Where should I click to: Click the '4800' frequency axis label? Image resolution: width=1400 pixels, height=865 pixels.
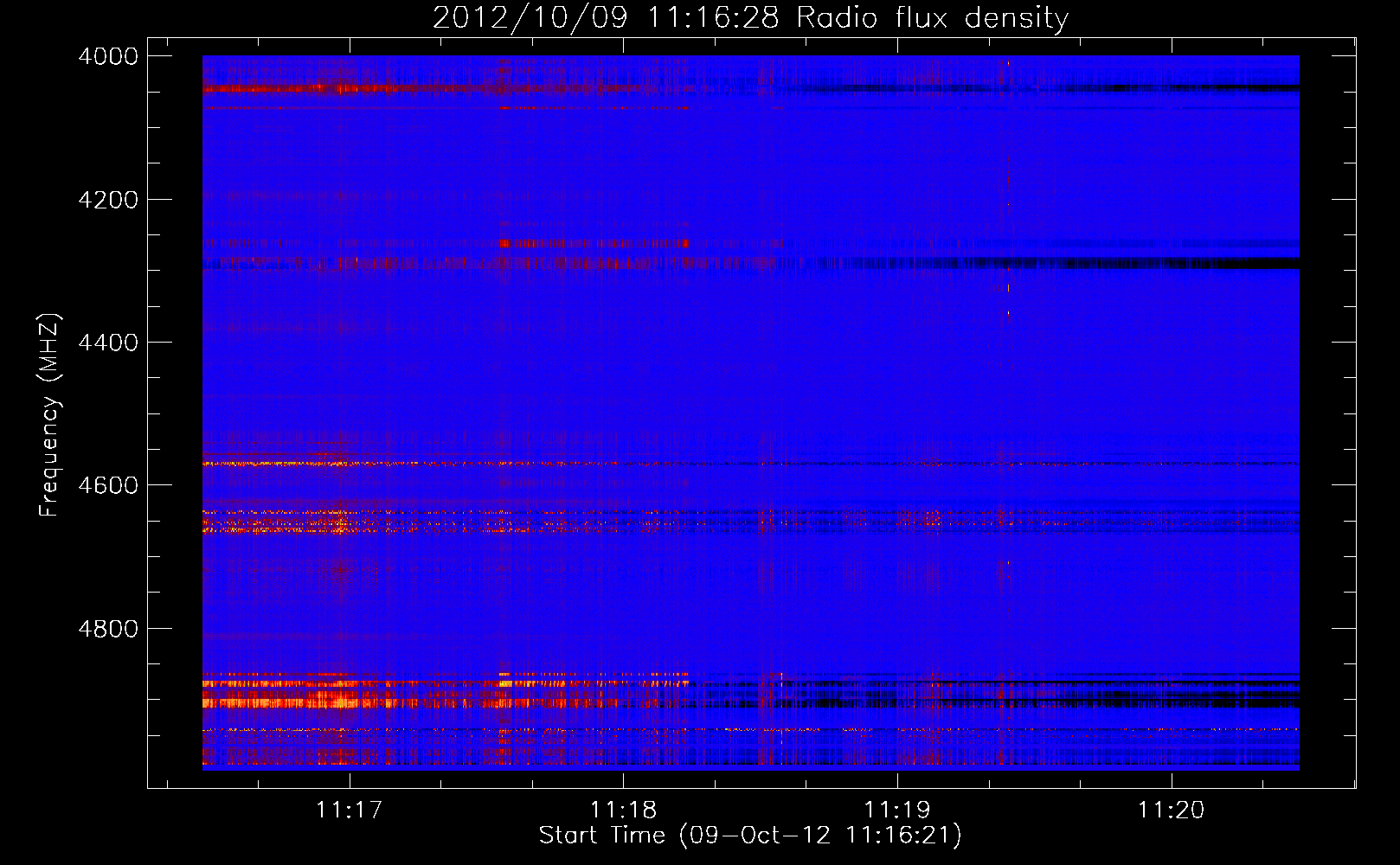pos(108,629)
